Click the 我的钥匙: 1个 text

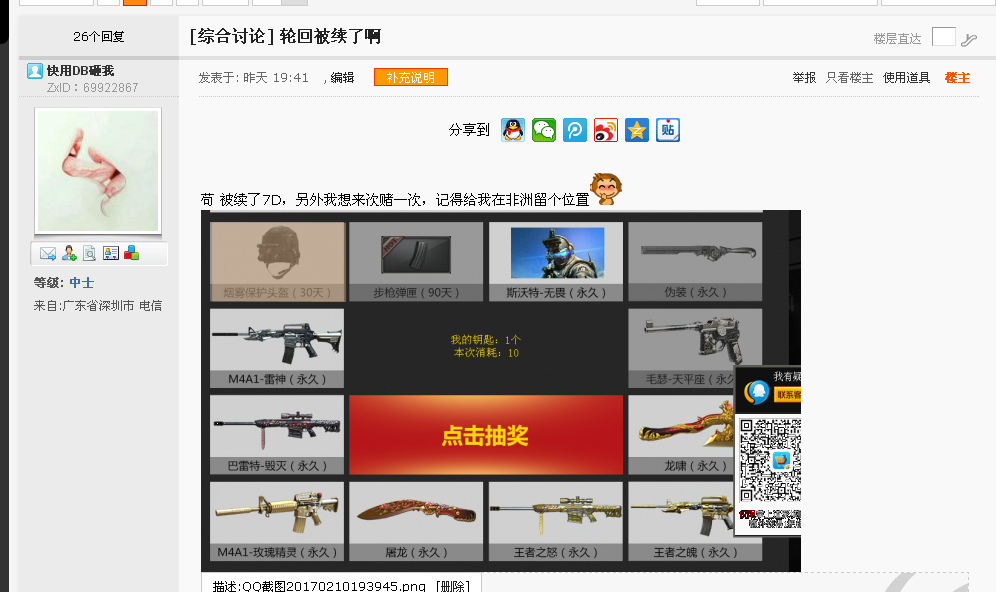(x=486, y=340)
